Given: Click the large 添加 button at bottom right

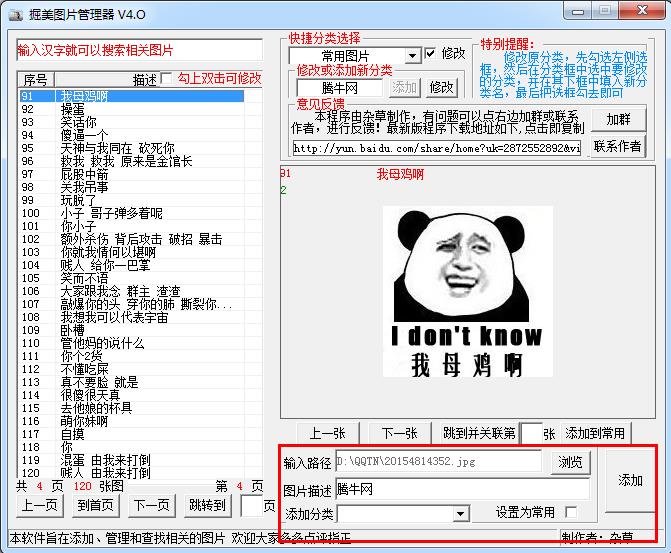Looking at the screenshot, I should [x=630, y=481].
